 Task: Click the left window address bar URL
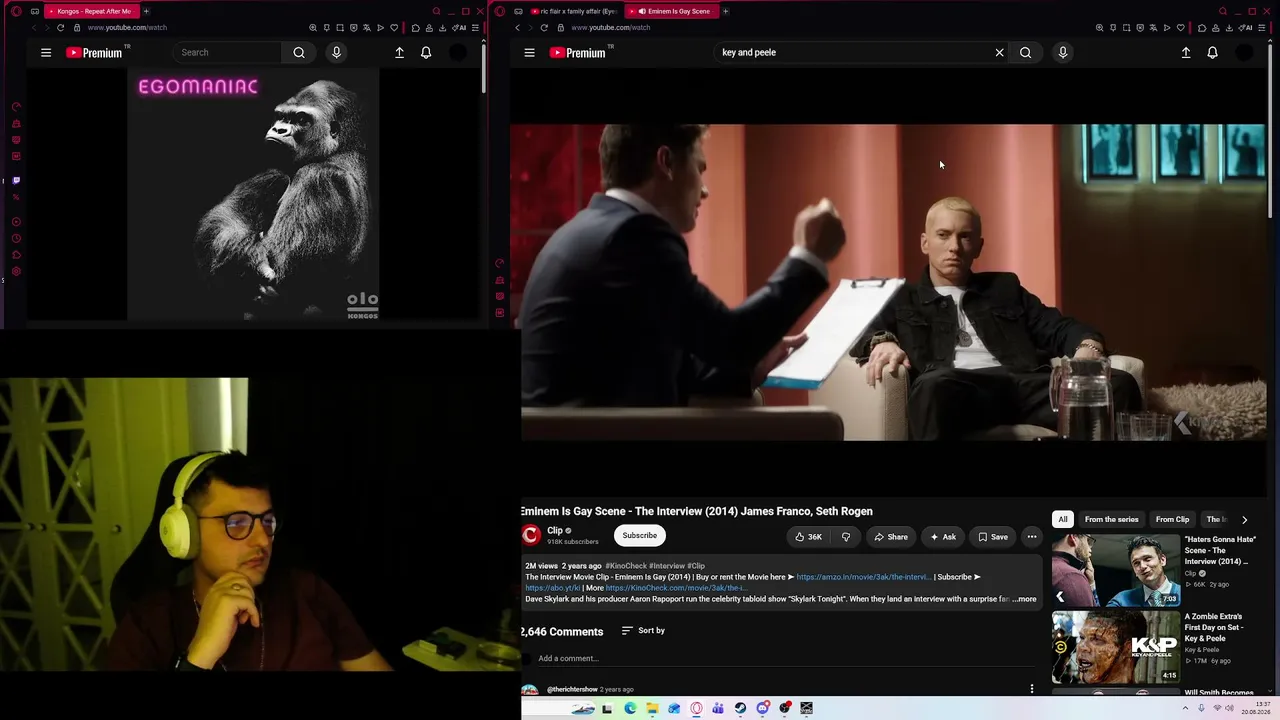[127, 27]
